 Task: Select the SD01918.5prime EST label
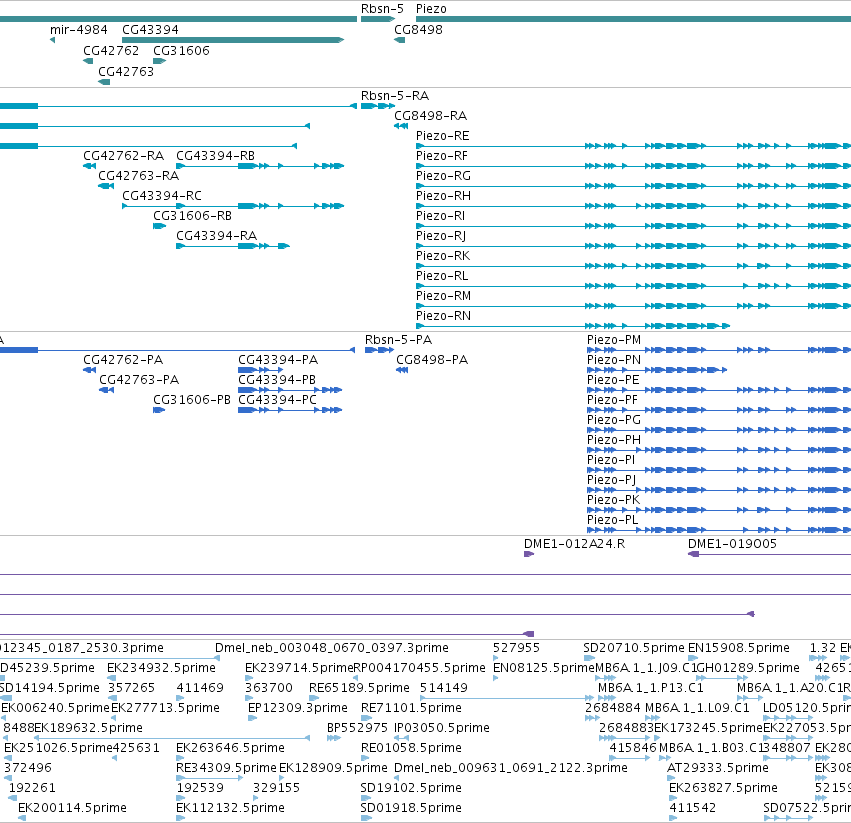click(411, 808)
